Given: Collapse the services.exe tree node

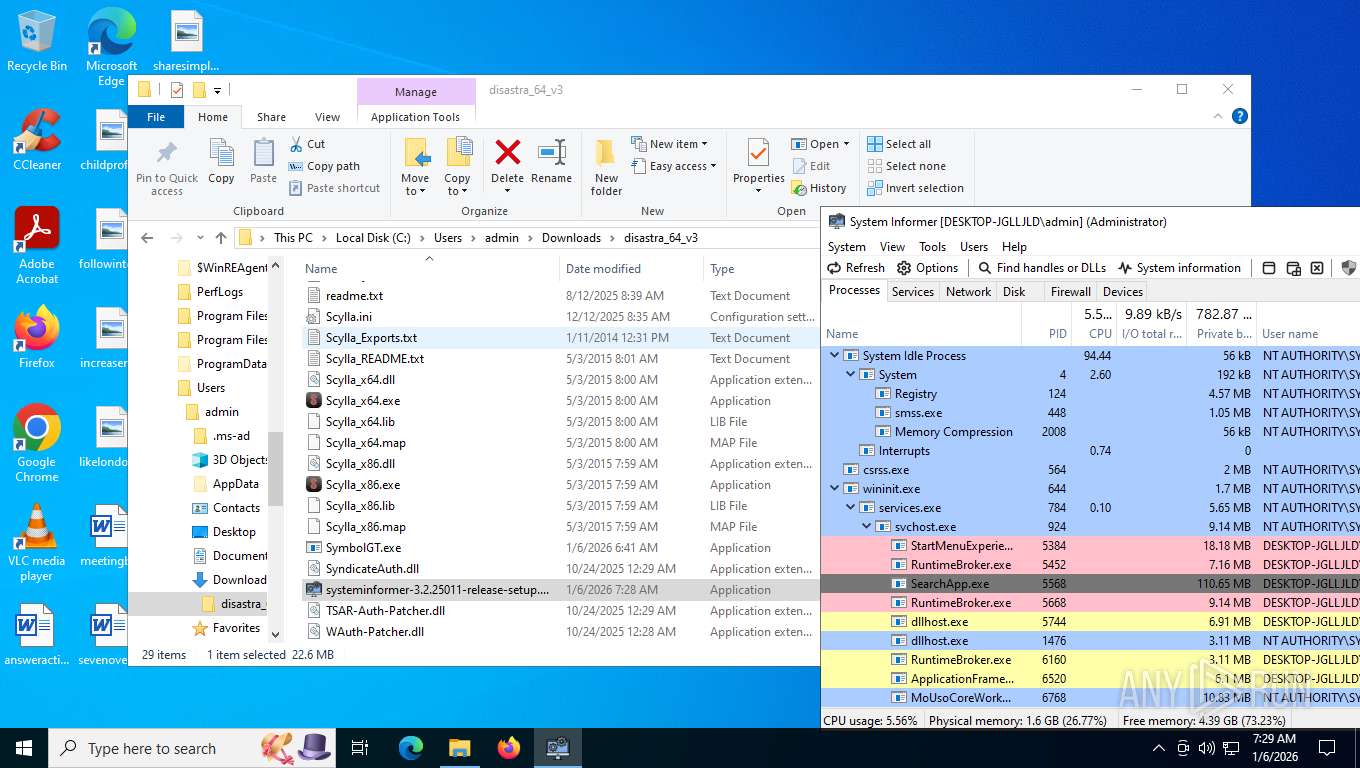Looking at the screenshot, I should [x=851, y=508].
